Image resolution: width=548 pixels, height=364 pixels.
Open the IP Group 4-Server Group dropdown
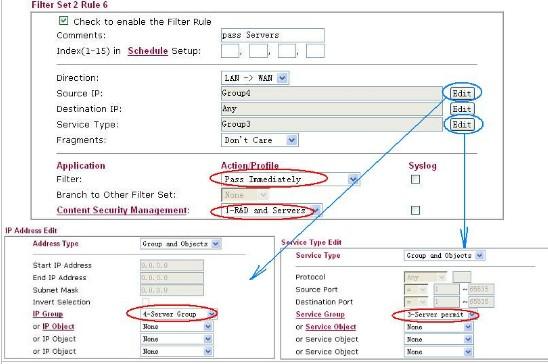tap(178, 314)
